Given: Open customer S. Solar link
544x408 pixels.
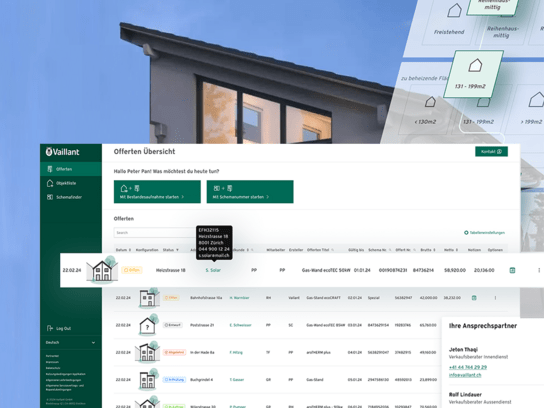Looking at the screenshot, I should (213, 270).
